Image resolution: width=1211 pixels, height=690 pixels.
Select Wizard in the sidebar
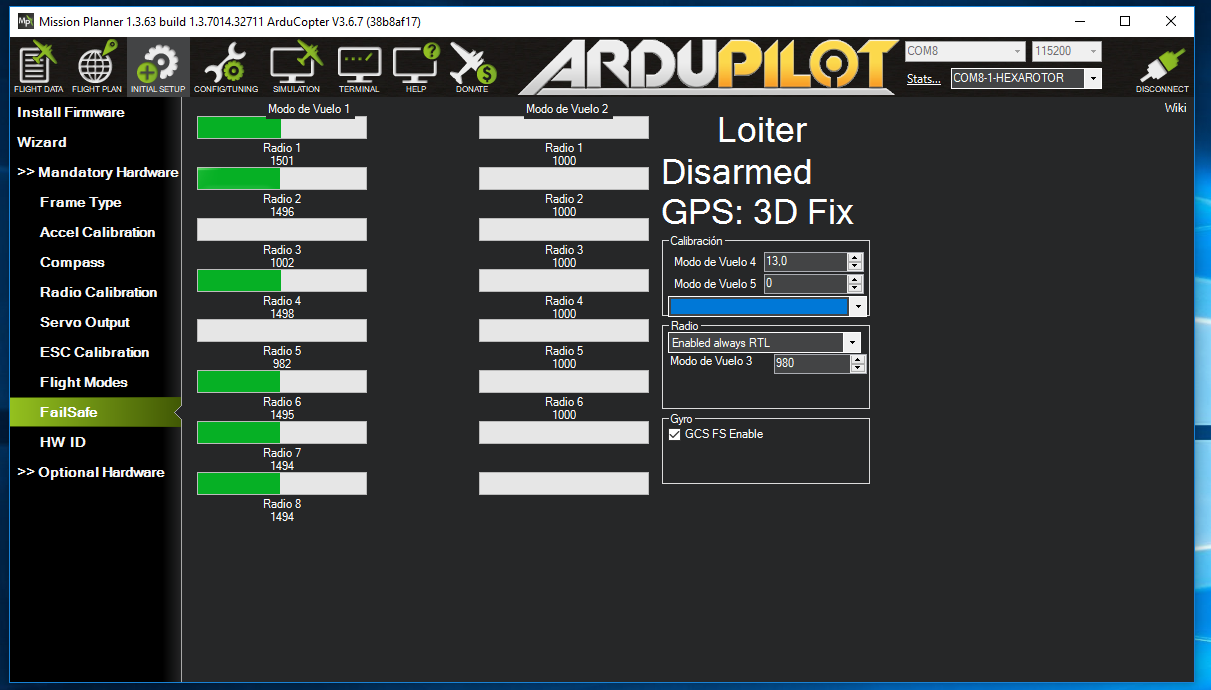click(x=42, y=143)
